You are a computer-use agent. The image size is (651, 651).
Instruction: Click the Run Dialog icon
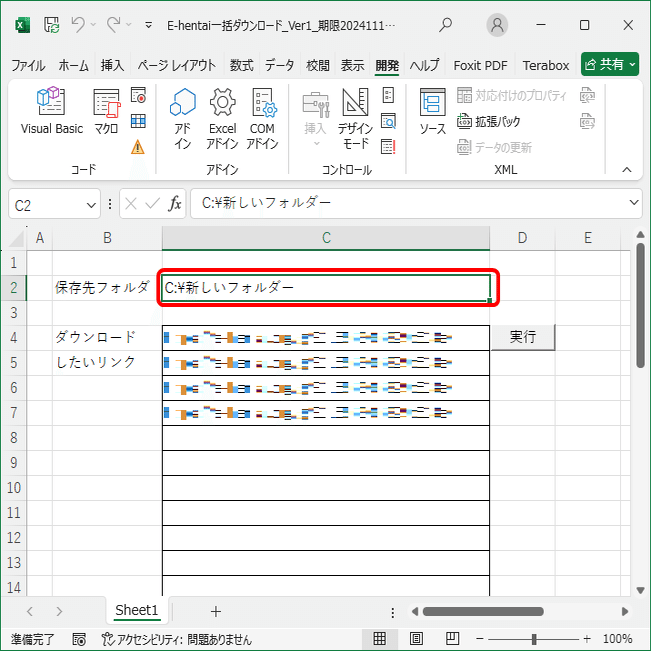coord(388,147)
